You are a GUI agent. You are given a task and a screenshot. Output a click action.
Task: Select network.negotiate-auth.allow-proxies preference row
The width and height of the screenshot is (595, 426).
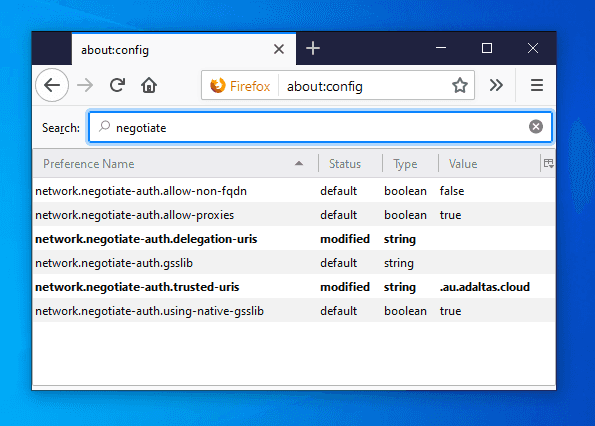click(294, 215)
